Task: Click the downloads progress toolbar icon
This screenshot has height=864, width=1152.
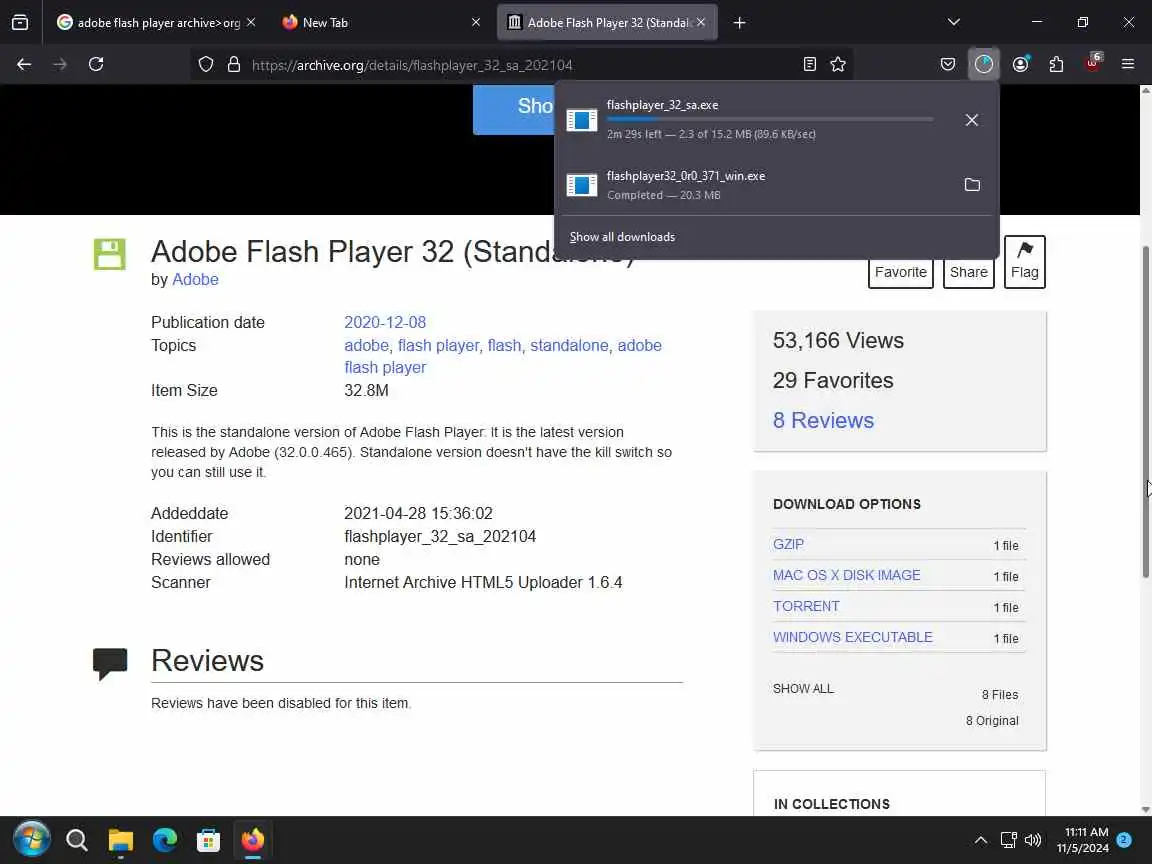Action: tap(984, 65)
